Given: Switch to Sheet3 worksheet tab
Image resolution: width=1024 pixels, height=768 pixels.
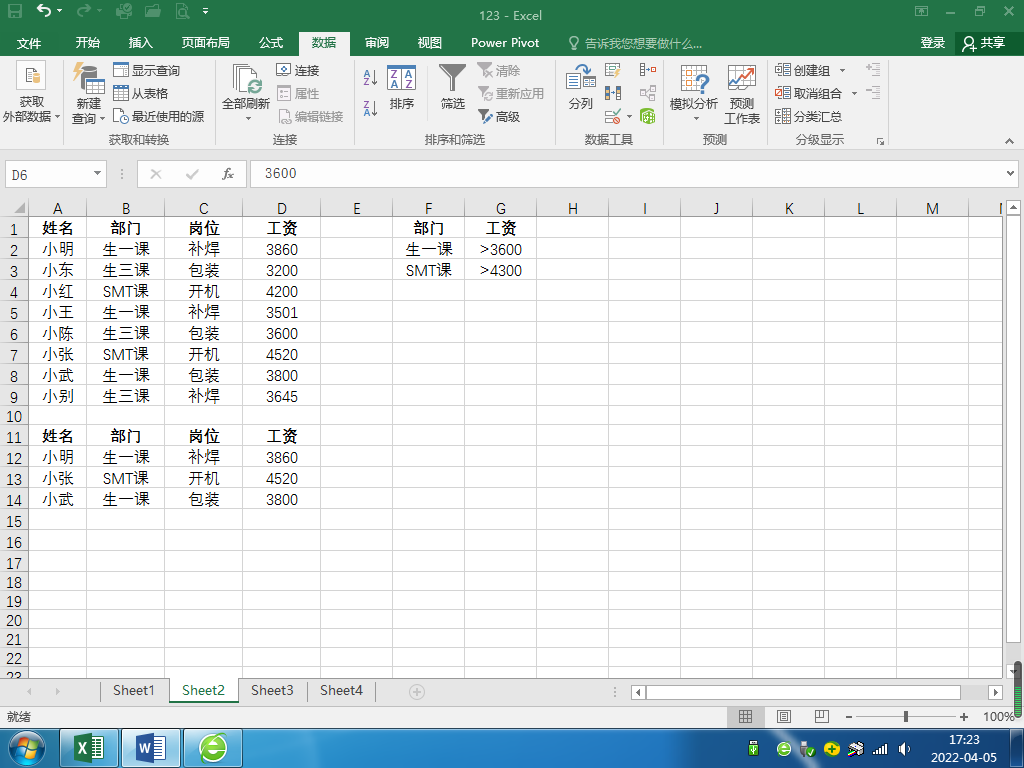Looking at the screenshot, I should pyautogui.click(x=272, y=690).
